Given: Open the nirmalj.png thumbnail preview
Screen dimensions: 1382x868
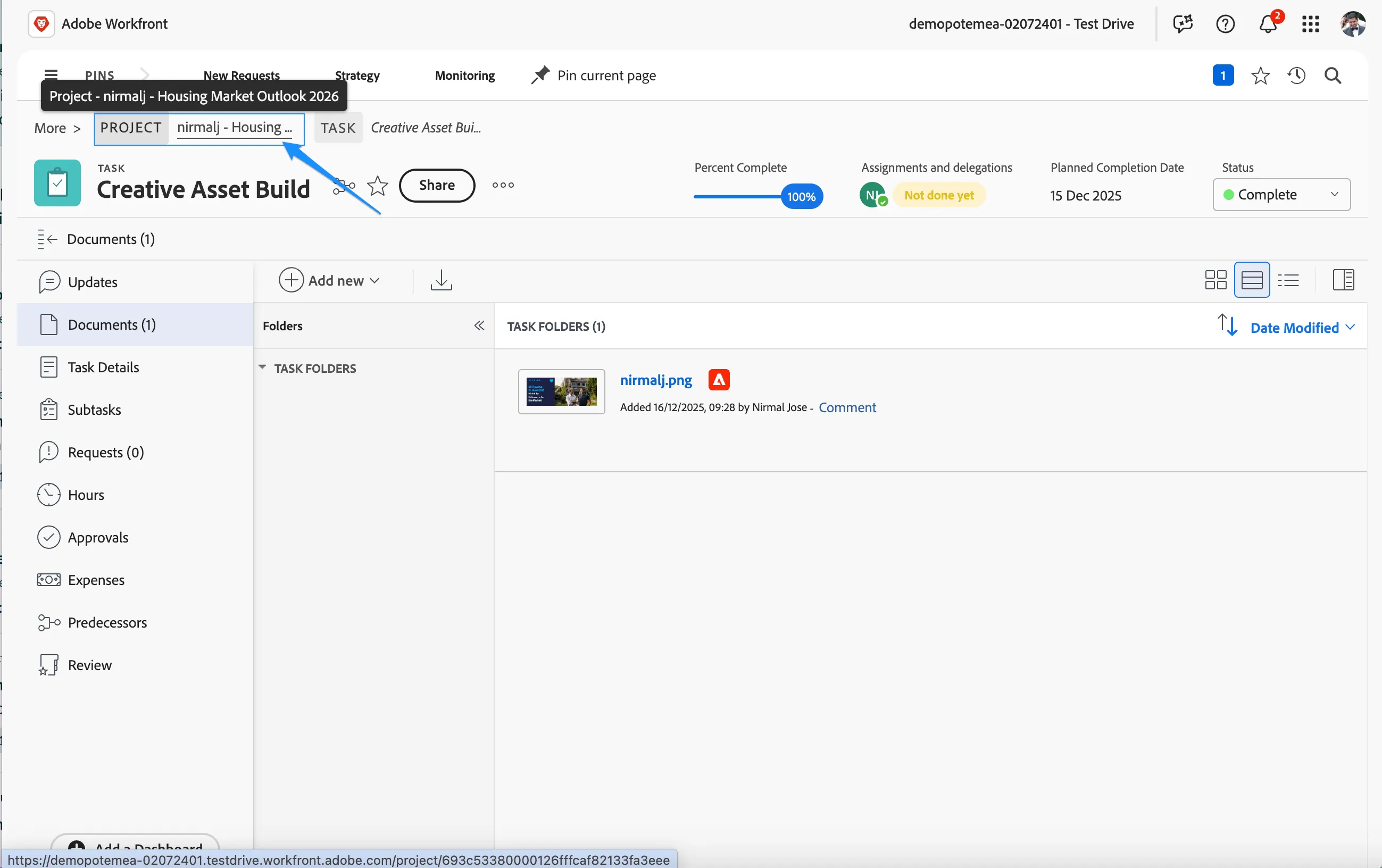Looking at the screenshot, I should pos(561,391).
